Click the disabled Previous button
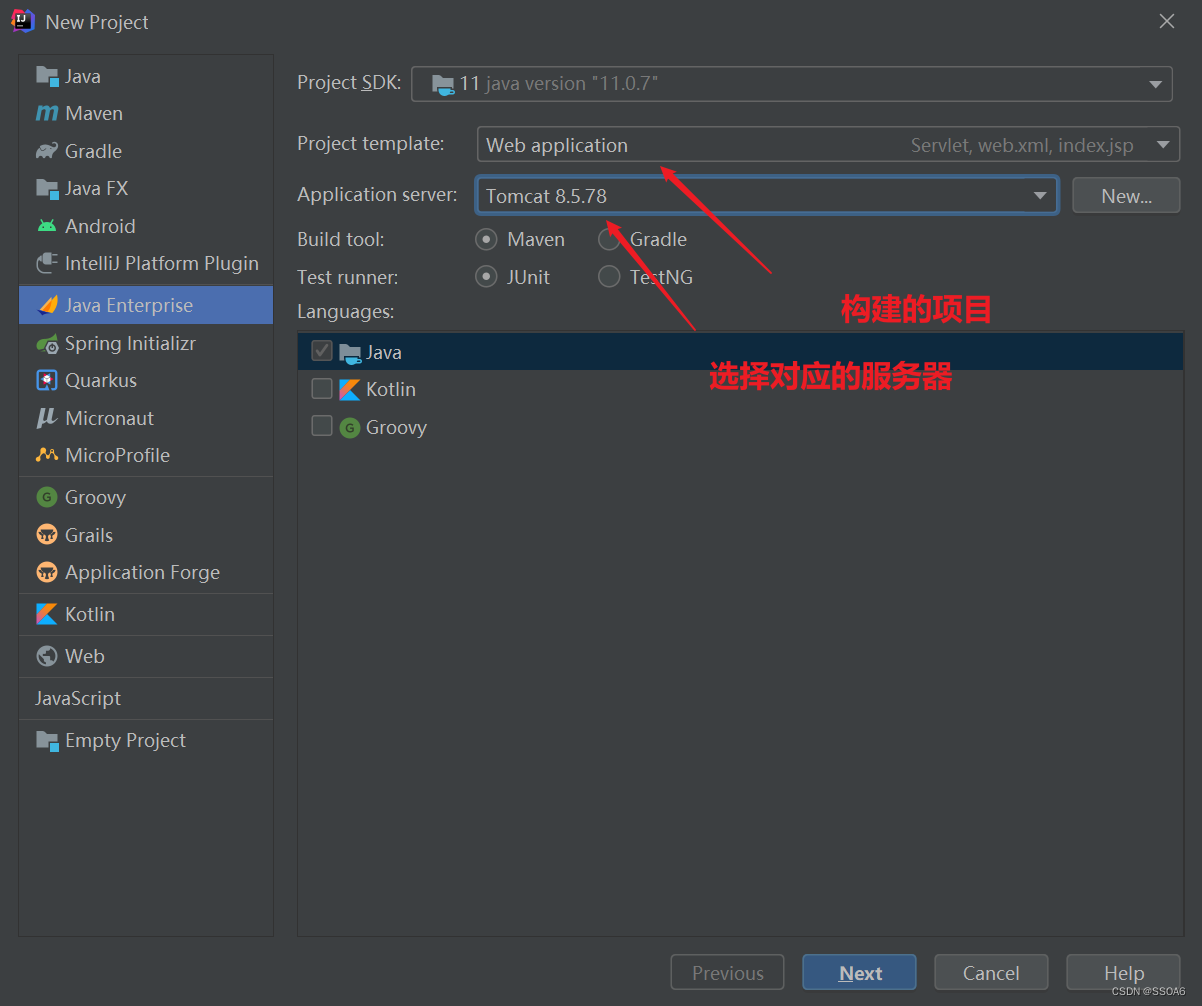This screenshot has width=1202, height=1006. (x=727, y=973)
